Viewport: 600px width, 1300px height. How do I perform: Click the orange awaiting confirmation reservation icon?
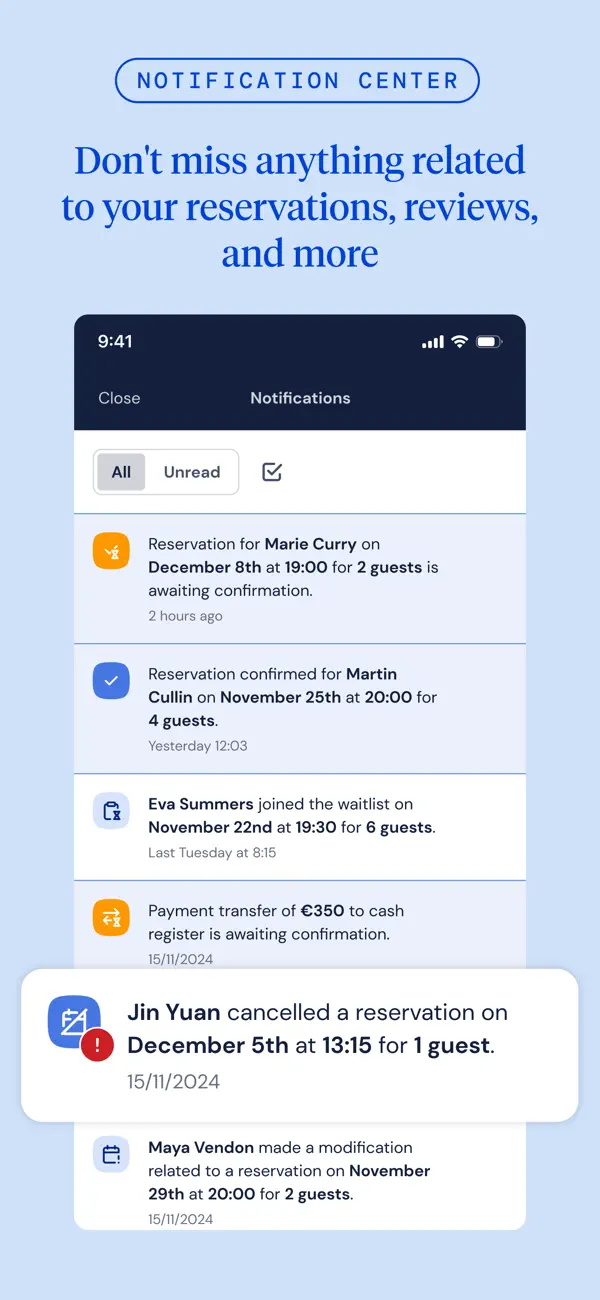click(111, 550)
